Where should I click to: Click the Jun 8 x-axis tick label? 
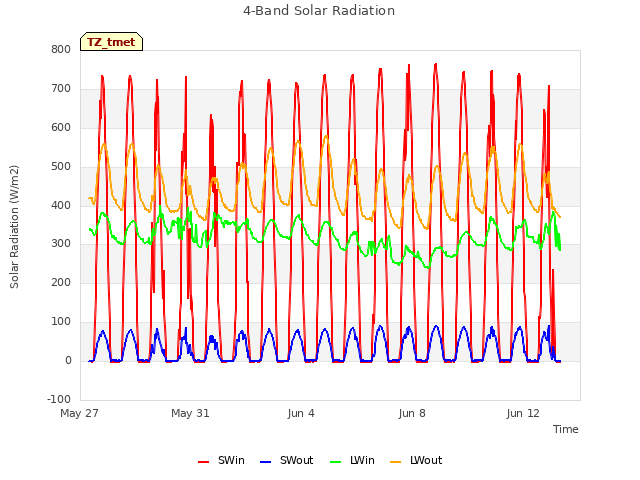coord(412,413)
